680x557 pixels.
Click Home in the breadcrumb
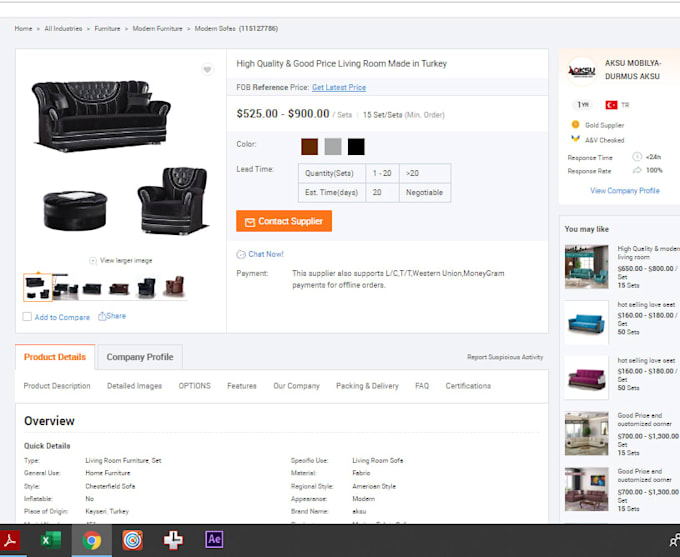coord(23,29)
